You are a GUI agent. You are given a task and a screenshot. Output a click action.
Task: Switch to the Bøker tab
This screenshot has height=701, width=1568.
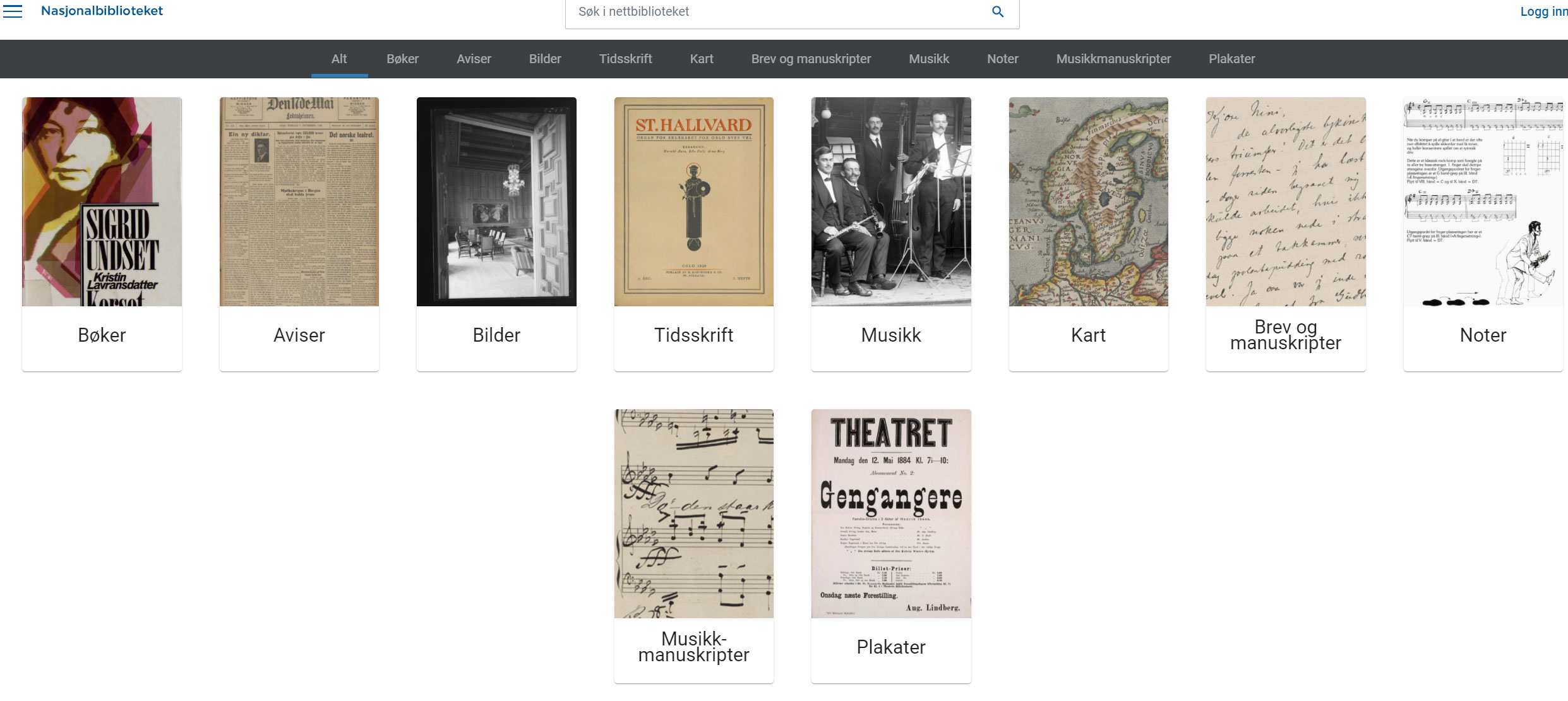[402, 59]
